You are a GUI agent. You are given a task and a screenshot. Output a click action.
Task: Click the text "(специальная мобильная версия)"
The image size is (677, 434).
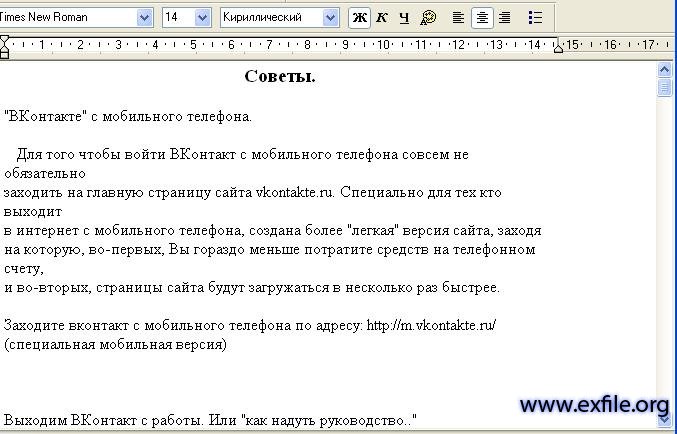pyautogui.click(x=115, y=345)
